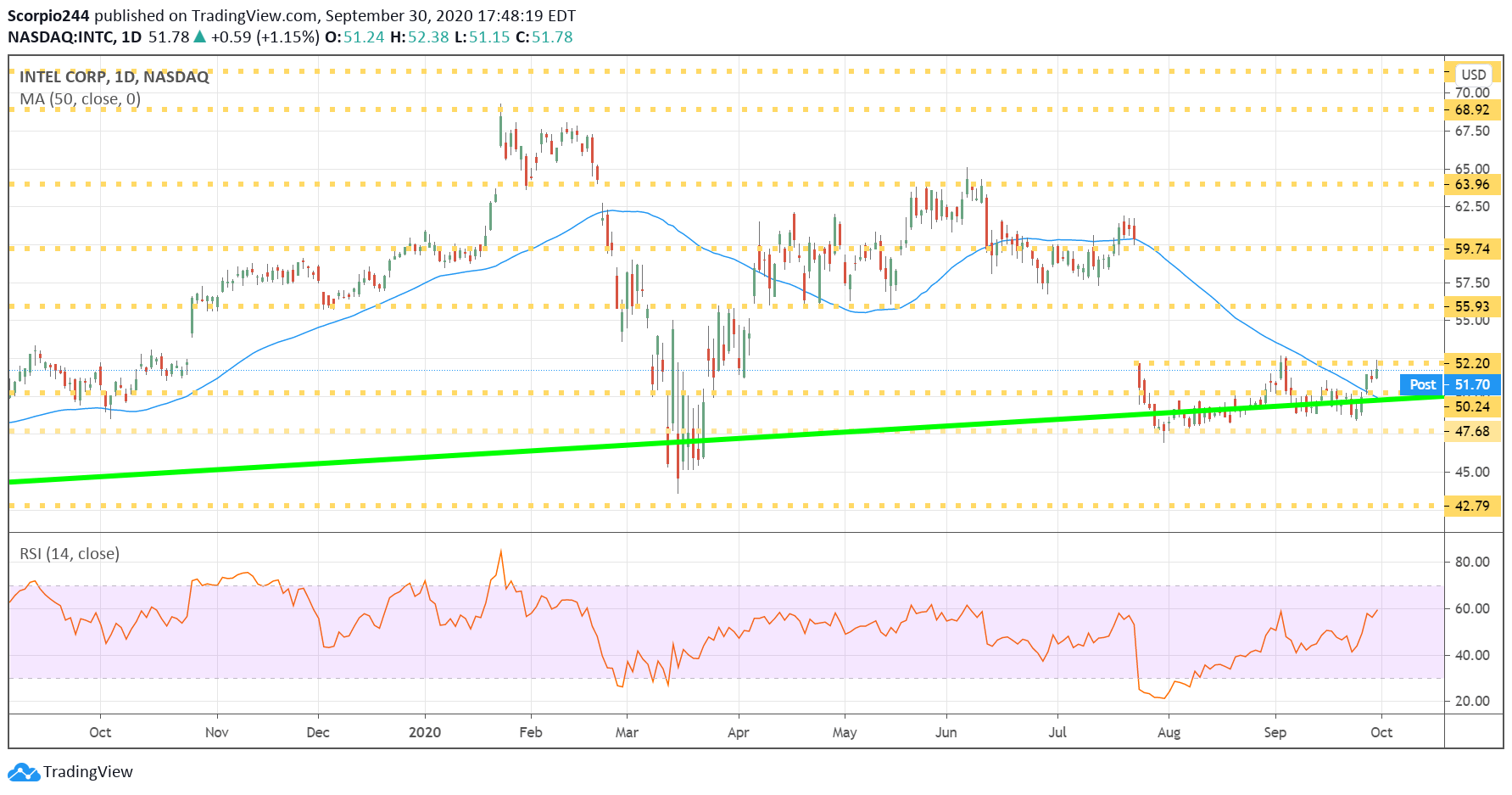The image size is (1512, 795).
Task: Click the 62.50 price axis tick
Action: tap(1472, 206)
